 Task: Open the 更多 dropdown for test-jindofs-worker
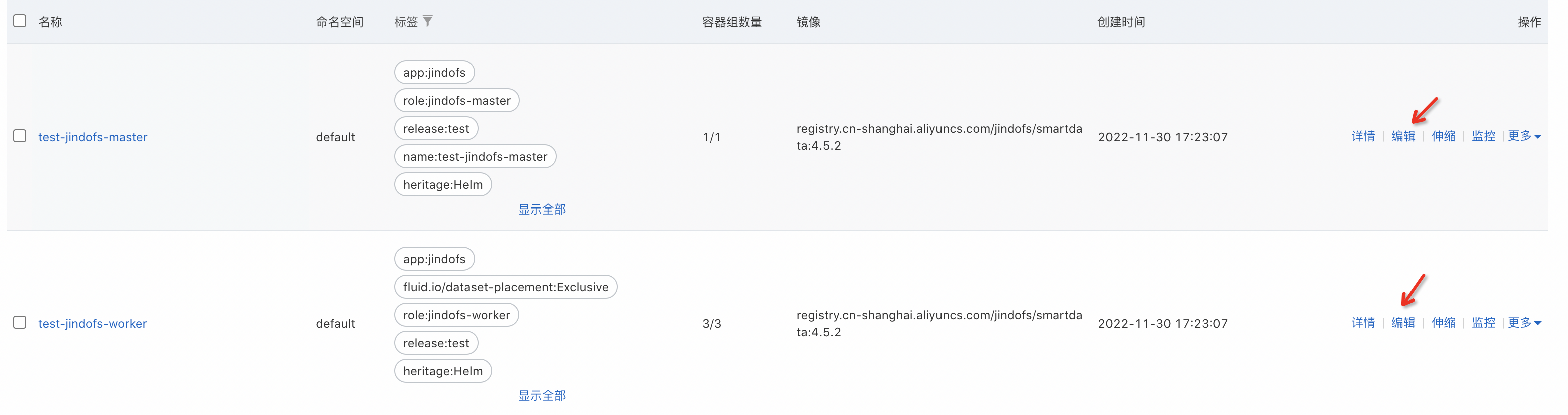[1523, 323]
